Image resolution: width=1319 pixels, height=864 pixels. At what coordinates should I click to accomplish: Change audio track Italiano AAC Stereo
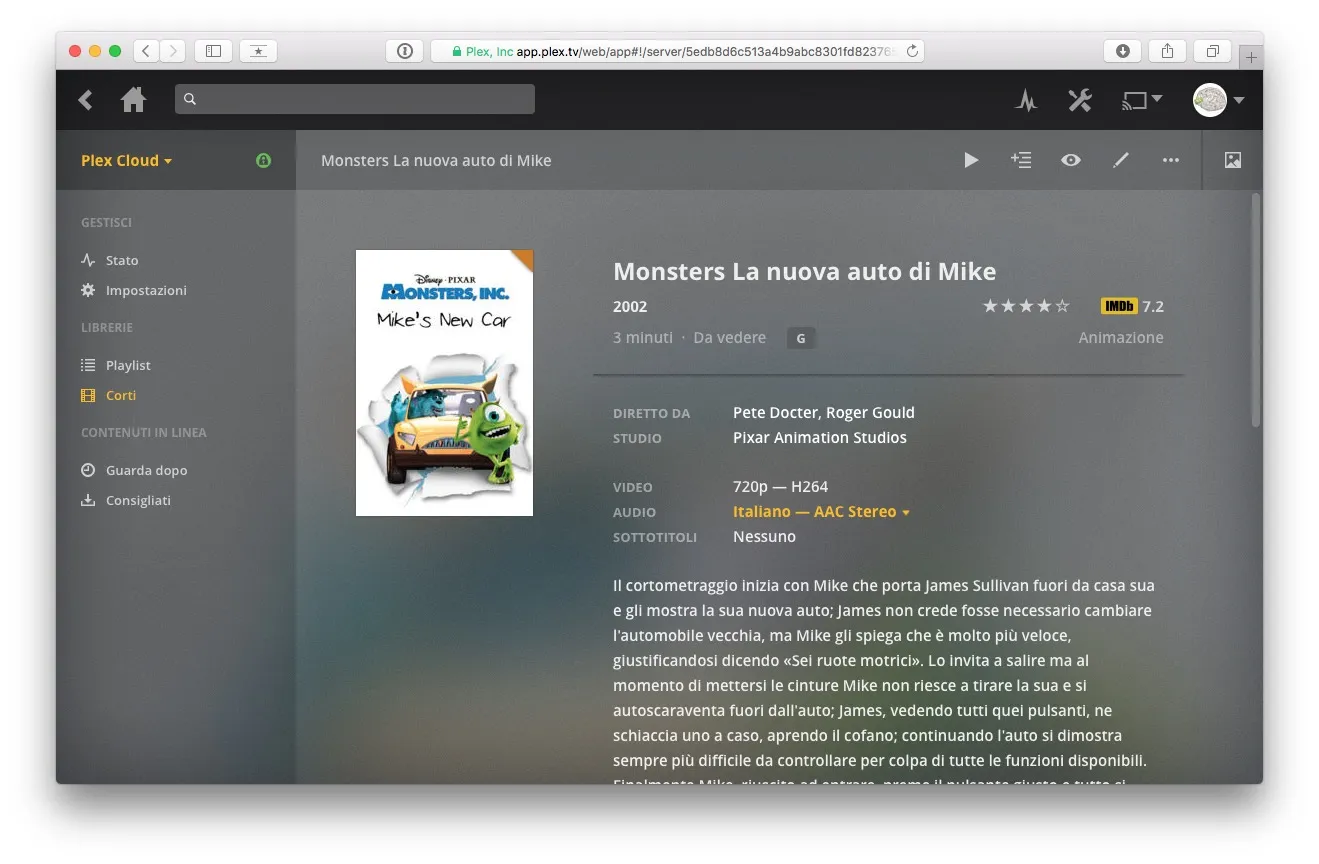pyautogui.click(x=821, y=511)
